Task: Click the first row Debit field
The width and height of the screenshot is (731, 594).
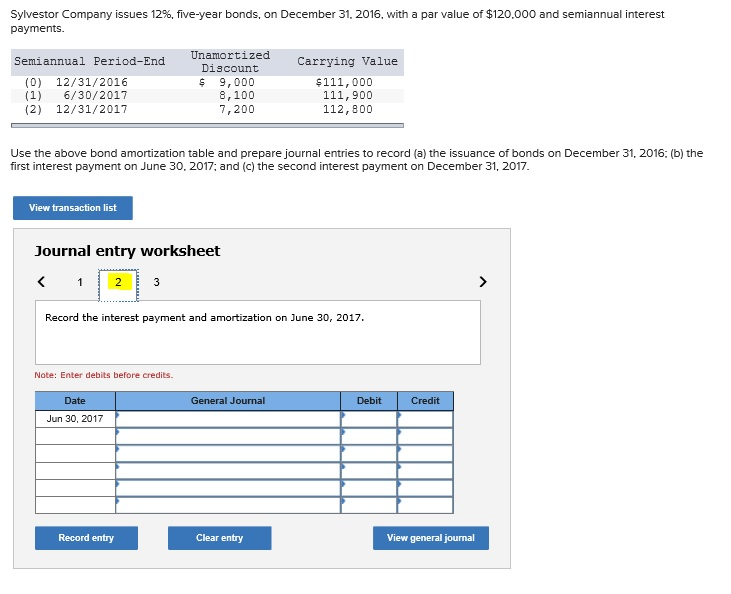Action: pos(369,419)
